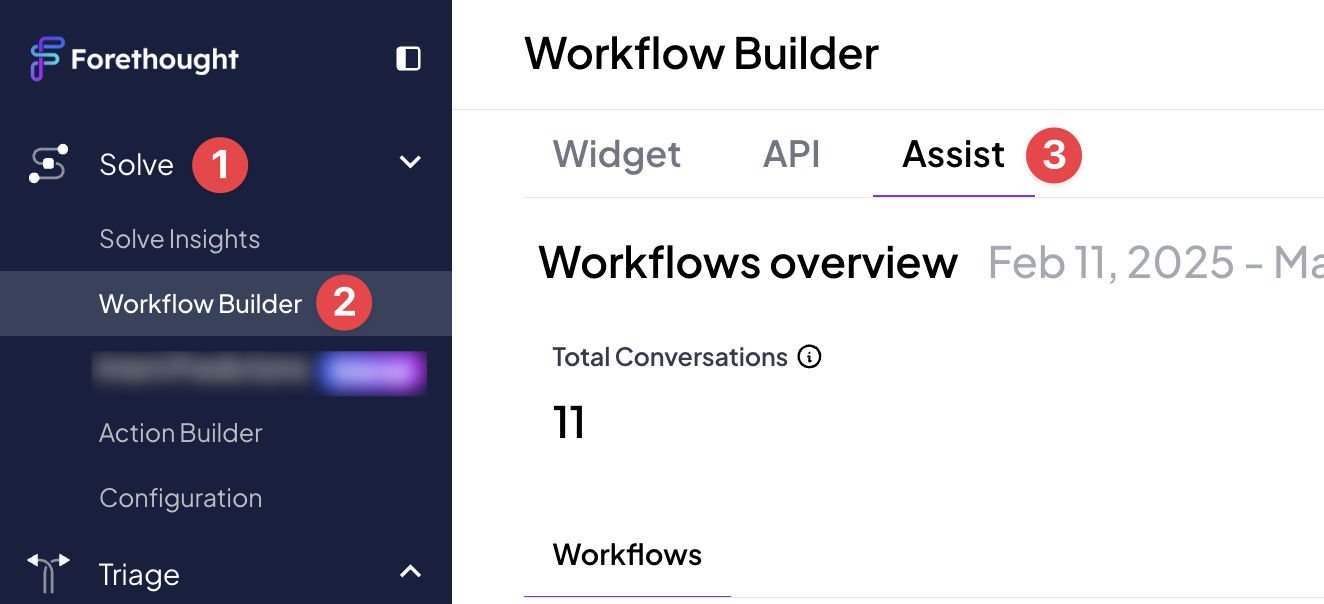Click the Triage section icon
This screenshot has width=1324, height=604.
tap(49, 574)
